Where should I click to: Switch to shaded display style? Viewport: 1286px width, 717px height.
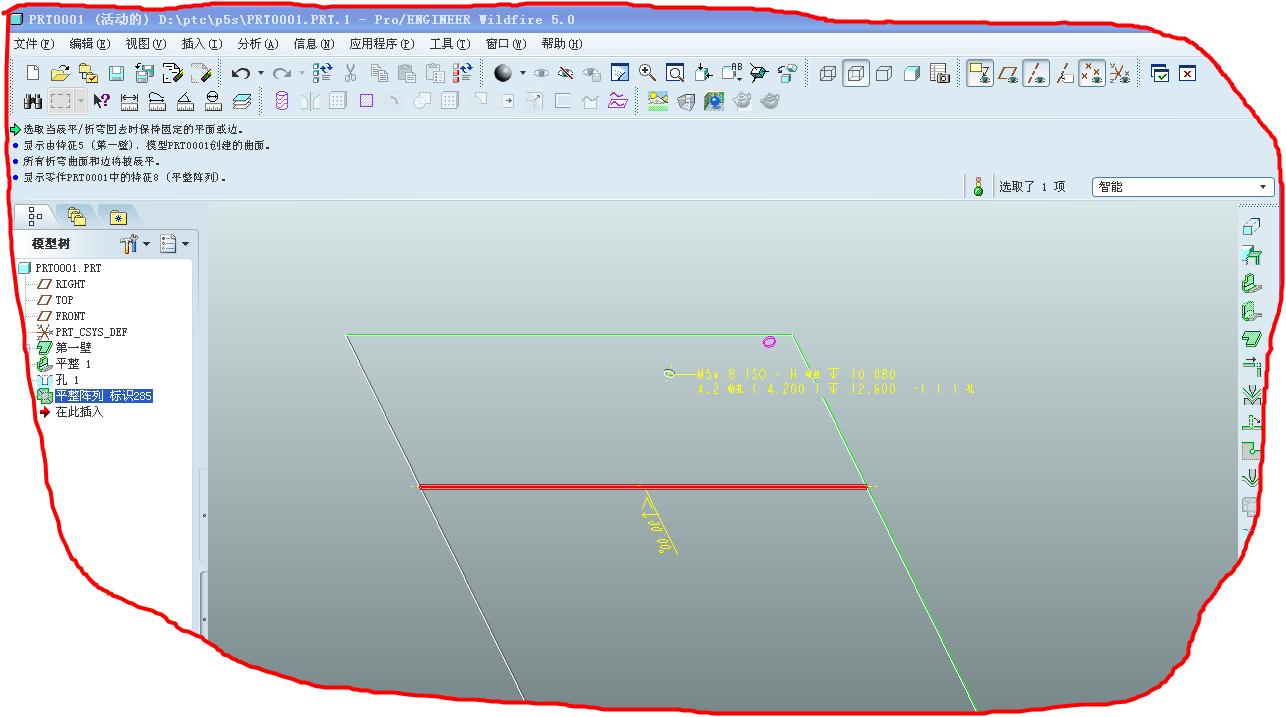point(912,73)
